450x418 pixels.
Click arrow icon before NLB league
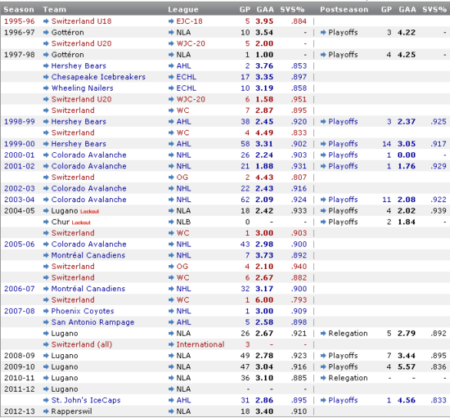(x=171, y=222)
